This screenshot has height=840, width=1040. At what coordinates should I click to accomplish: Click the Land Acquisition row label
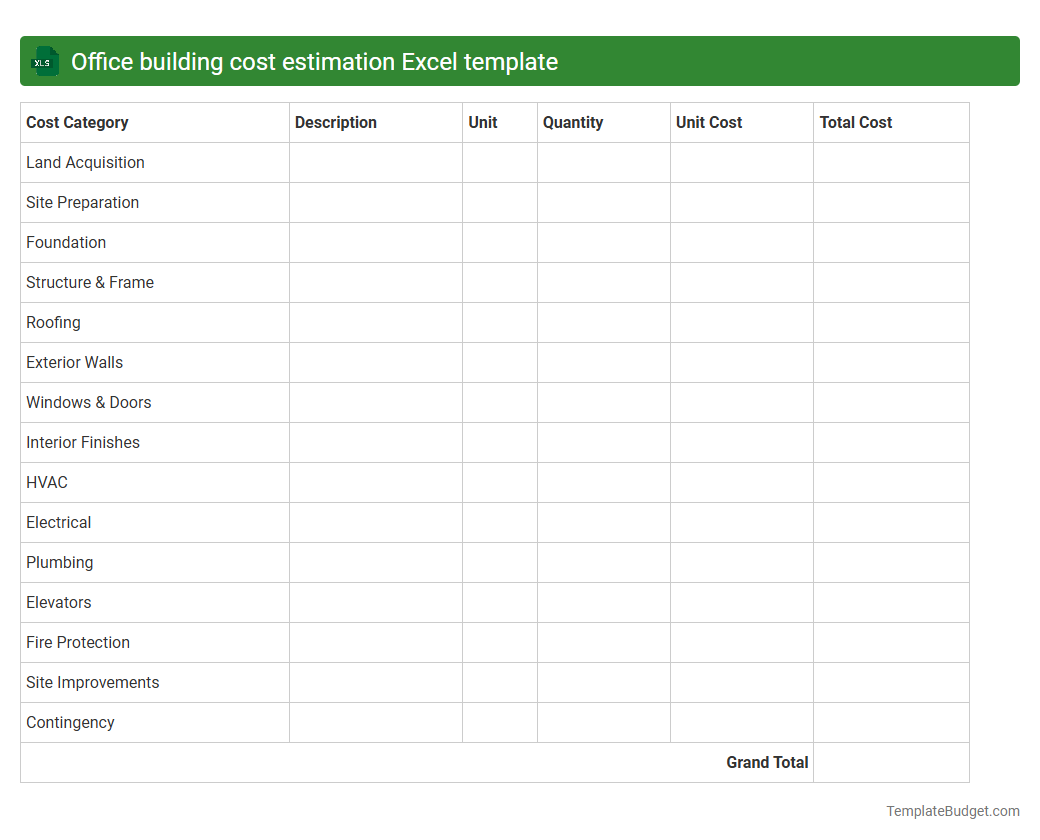pos(85,162)
